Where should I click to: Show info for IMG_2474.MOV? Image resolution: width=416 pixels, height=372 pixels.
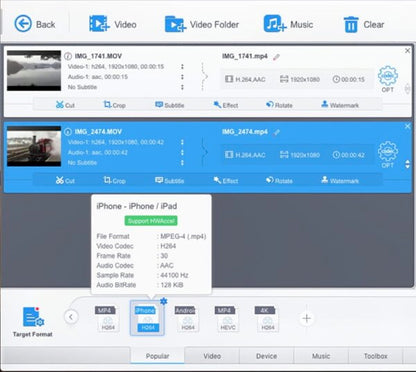(x=68, y=132)
